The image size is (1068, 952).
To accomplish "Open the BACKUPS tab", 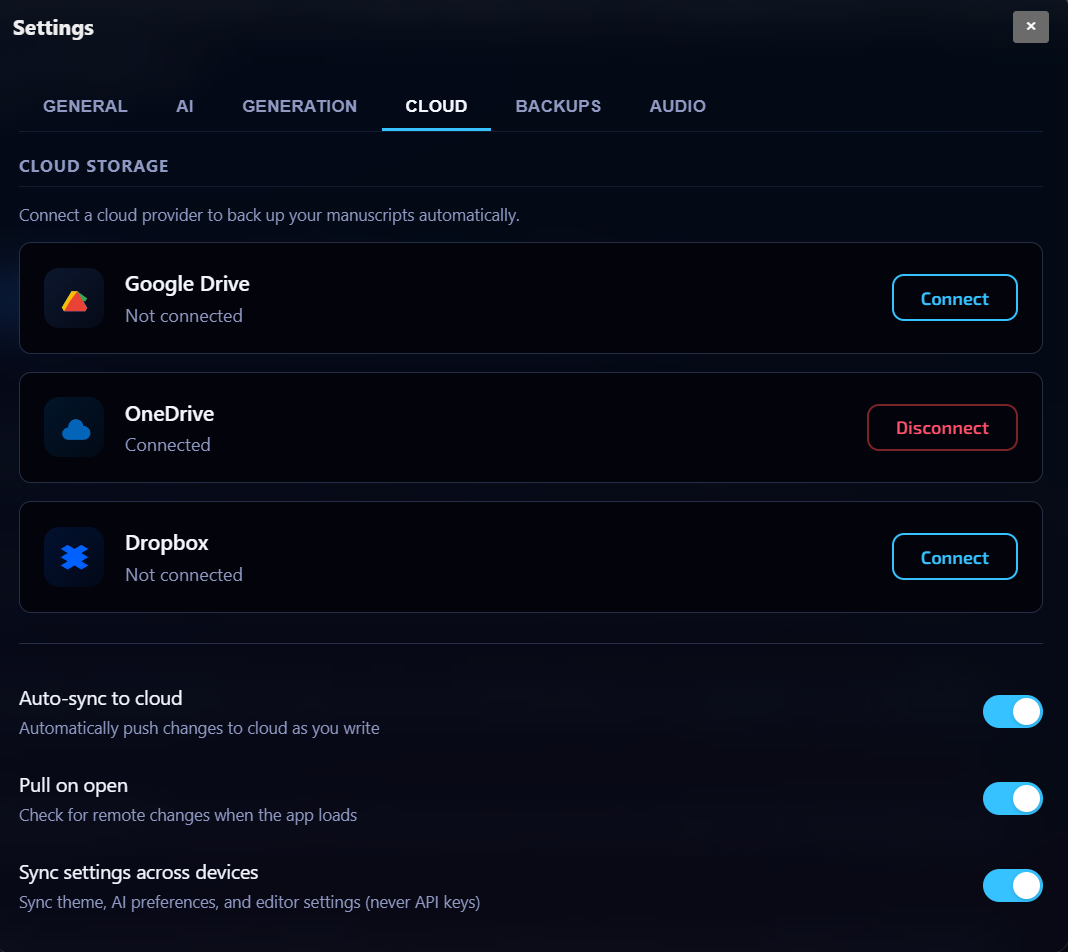I will point(558,106).
